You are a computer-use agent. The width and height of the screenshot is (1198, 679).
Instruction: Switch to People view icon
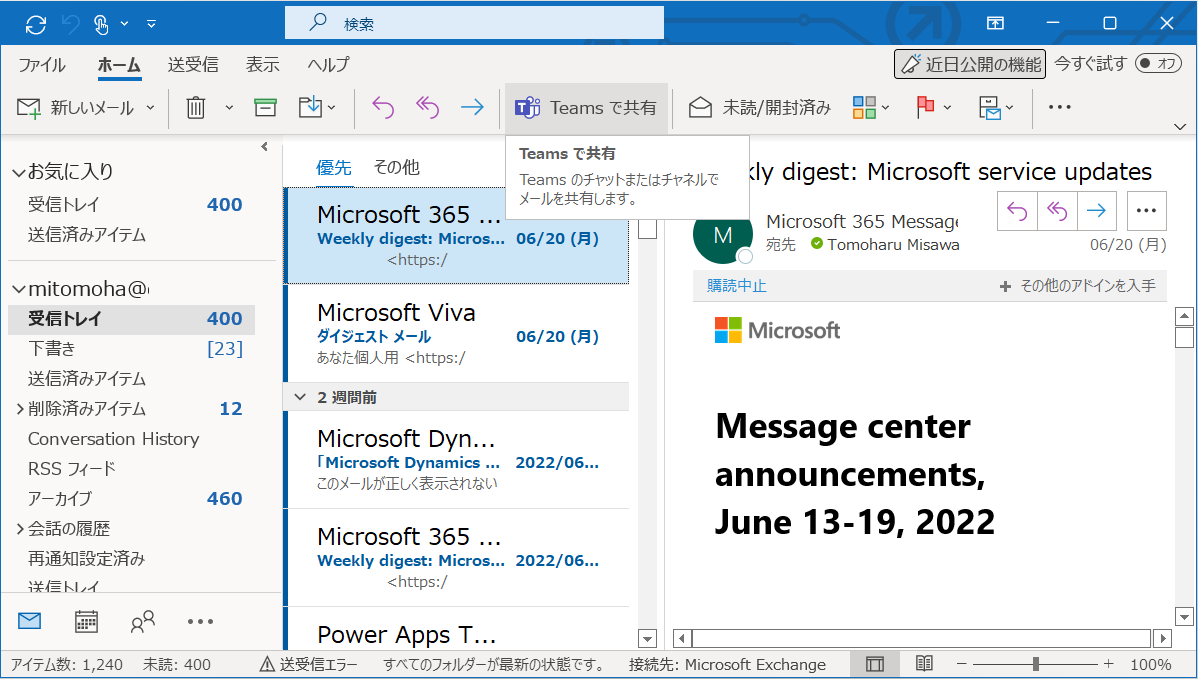142,622
